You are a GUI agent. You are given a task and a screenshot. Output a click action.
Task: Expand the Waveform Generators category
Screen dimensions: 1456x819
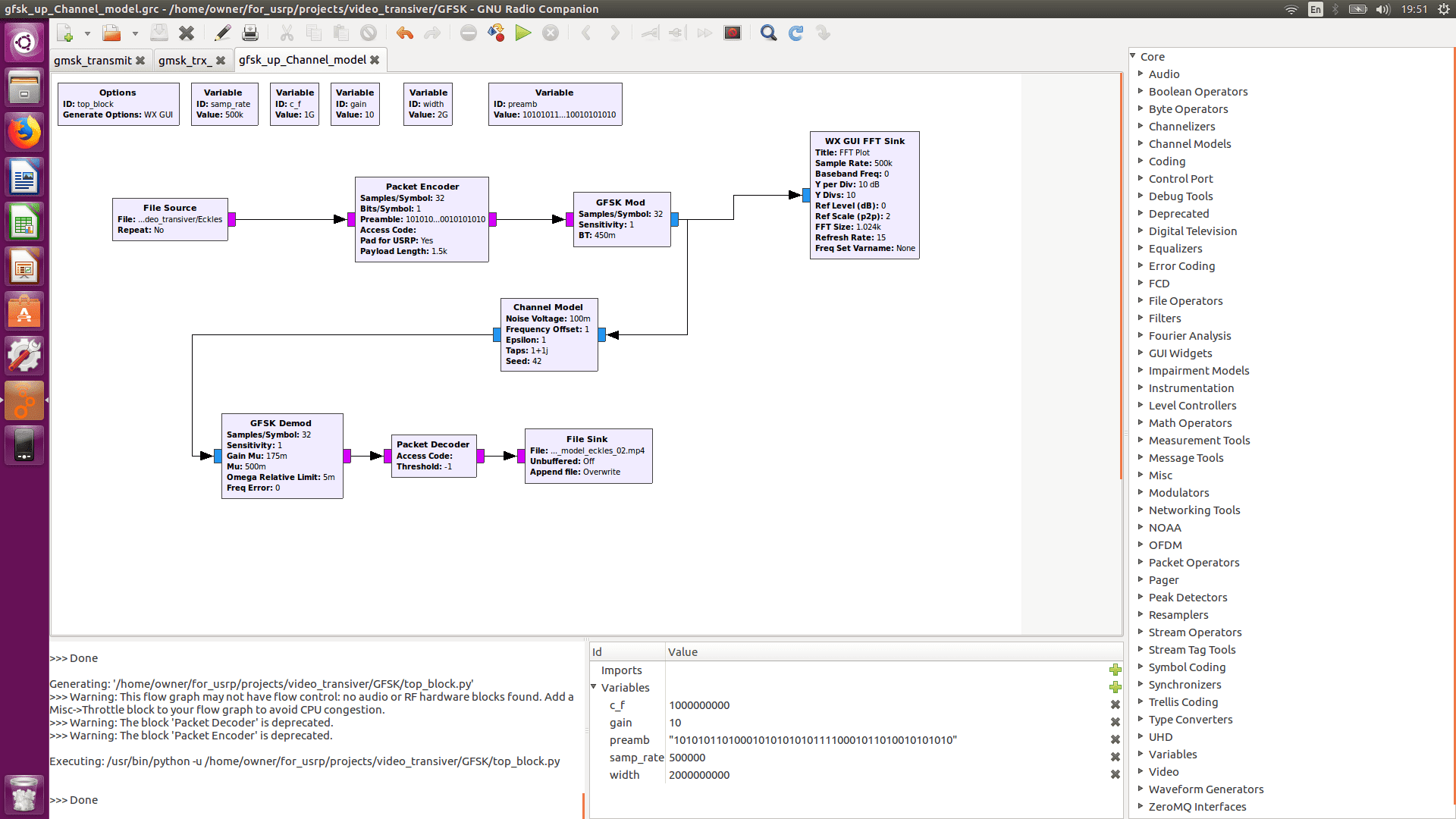pyautogui.click(x=1141, y=789)
